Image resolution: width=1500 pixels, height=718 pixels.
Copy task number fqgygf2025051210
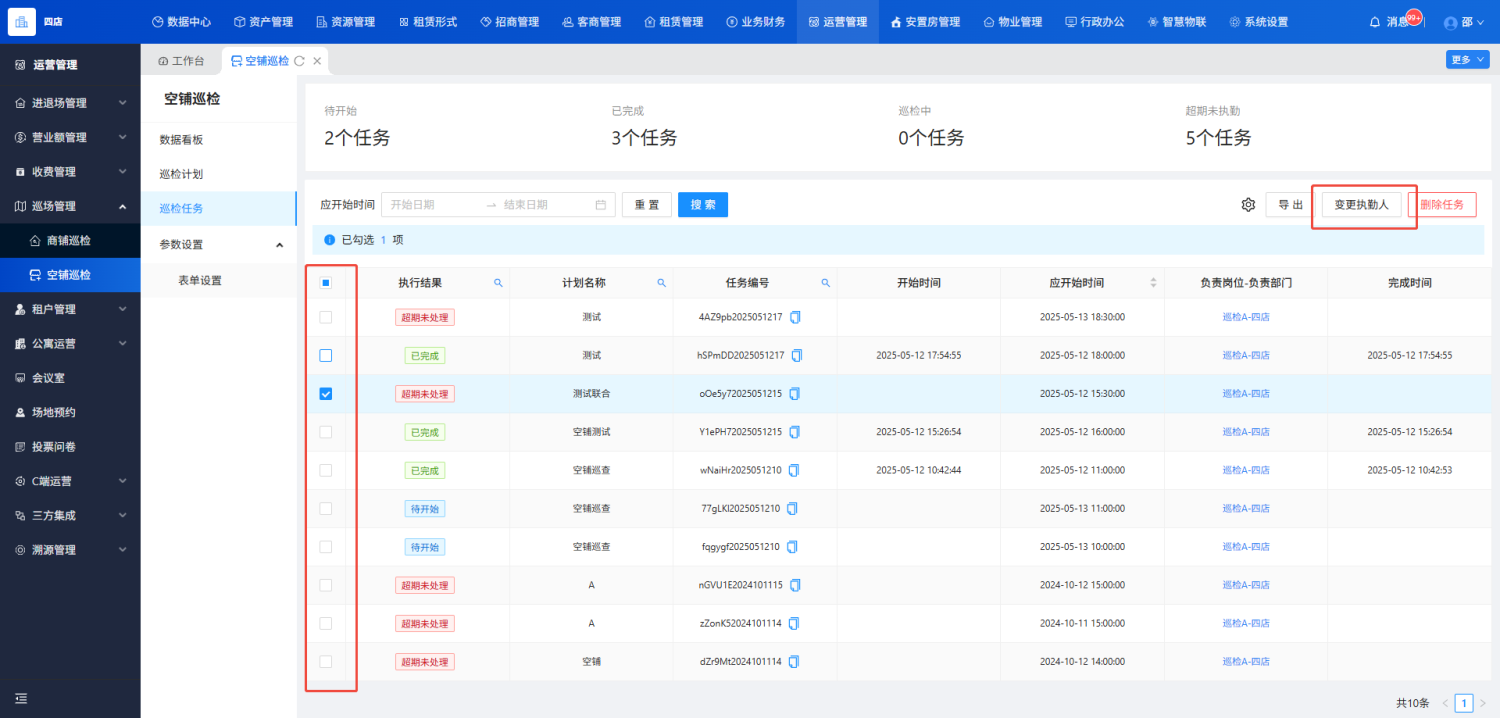[792, 547]
